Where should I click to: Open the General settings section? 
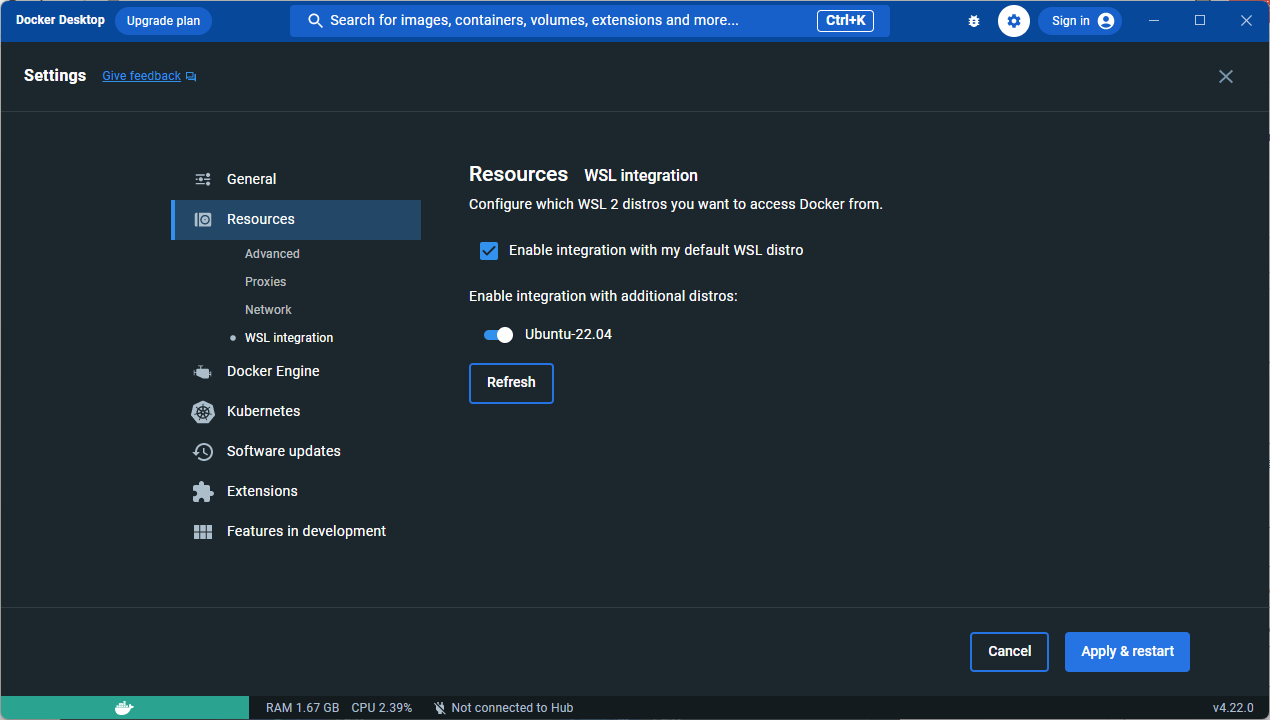click(251, 179)
